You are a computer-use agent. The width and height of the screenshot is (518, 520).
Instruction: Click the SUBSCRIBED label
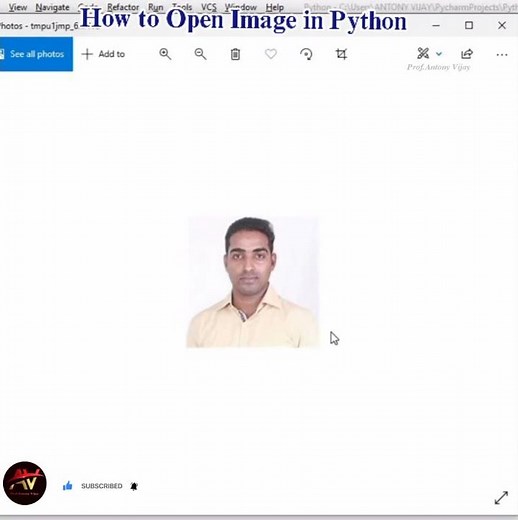point(102,486)
